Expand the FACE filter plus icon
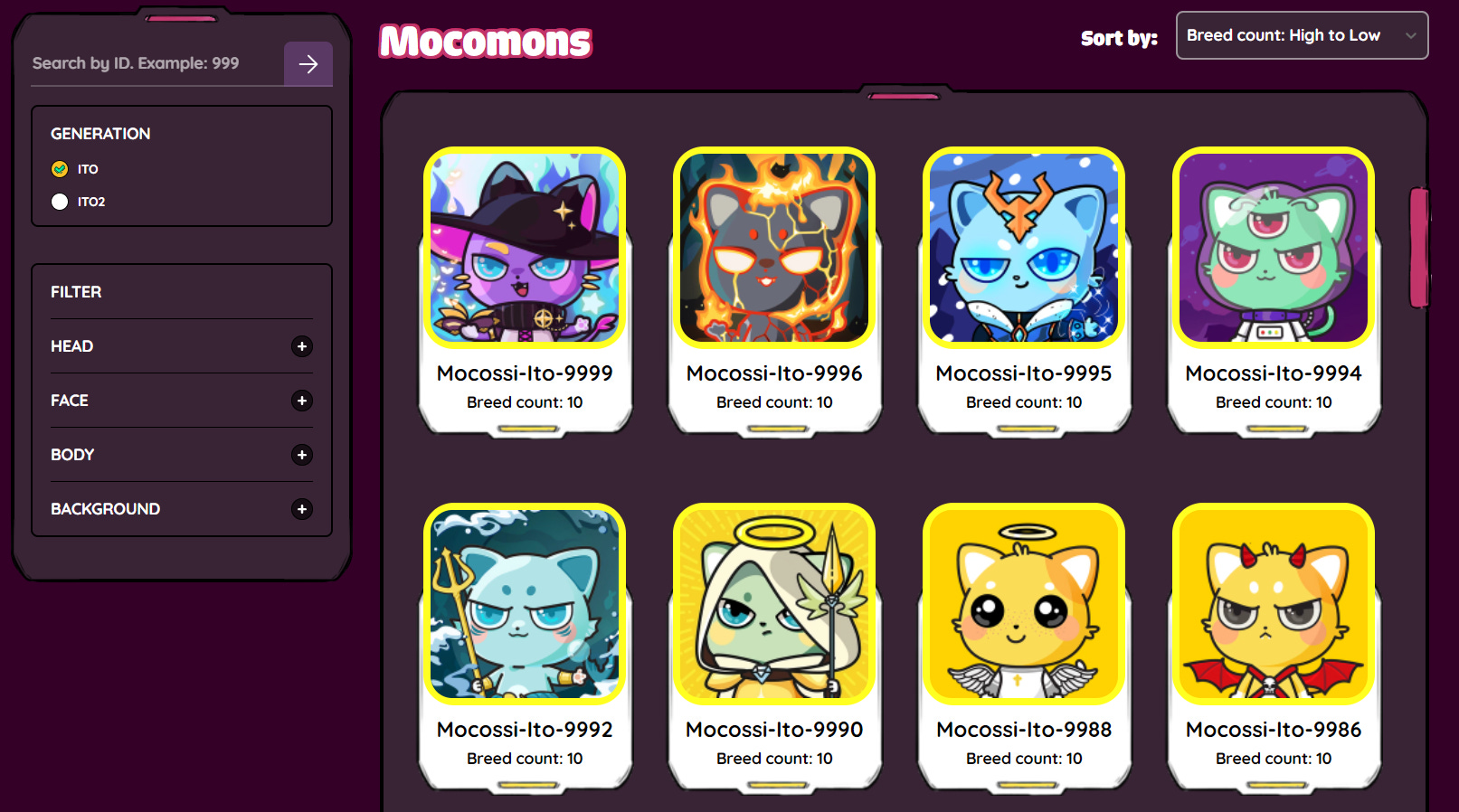 pos(302,401)
